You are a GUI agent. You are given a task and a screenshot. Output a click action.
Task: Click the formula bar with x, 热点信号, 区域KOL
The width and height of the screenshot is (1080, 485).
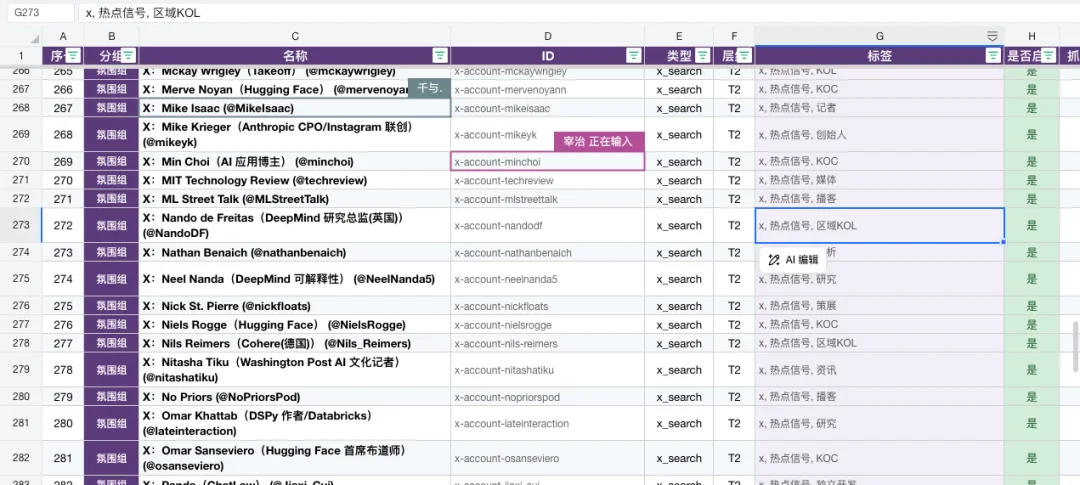pyautogui.click(x=579, y=12)
